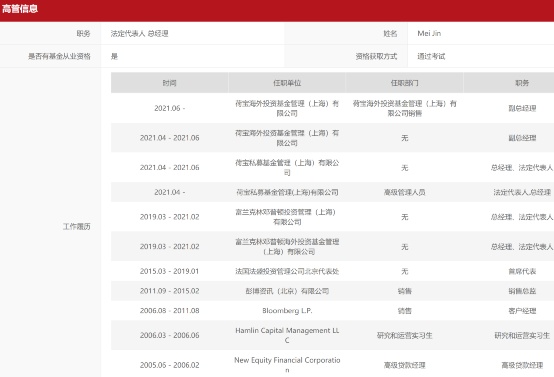Select 荷宝私募基金管理（上海）有限公司 in the 2021.04 - 2021.06 row
The image size is (554, 377).
point(287,167)
